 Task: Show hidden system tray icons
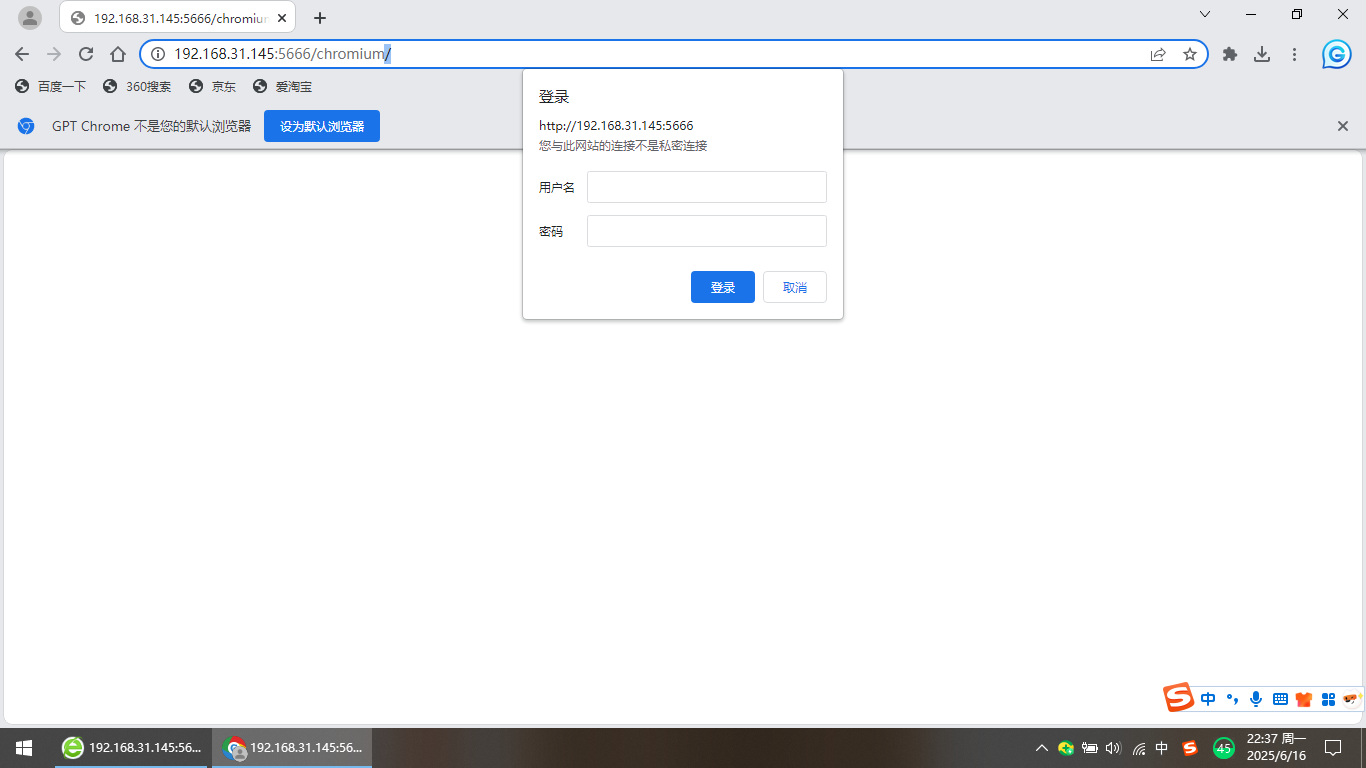coord(1042,748)
